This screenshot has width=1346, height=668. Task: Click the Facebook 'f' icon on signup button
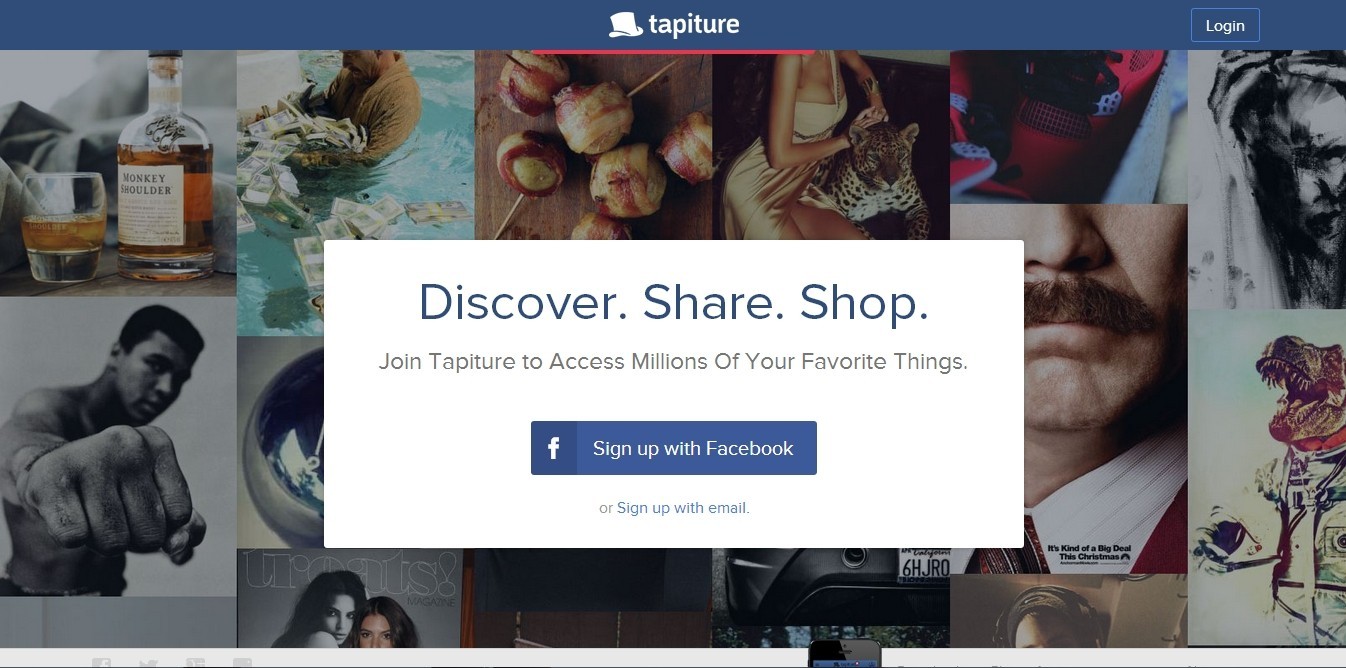coord(554,448)
